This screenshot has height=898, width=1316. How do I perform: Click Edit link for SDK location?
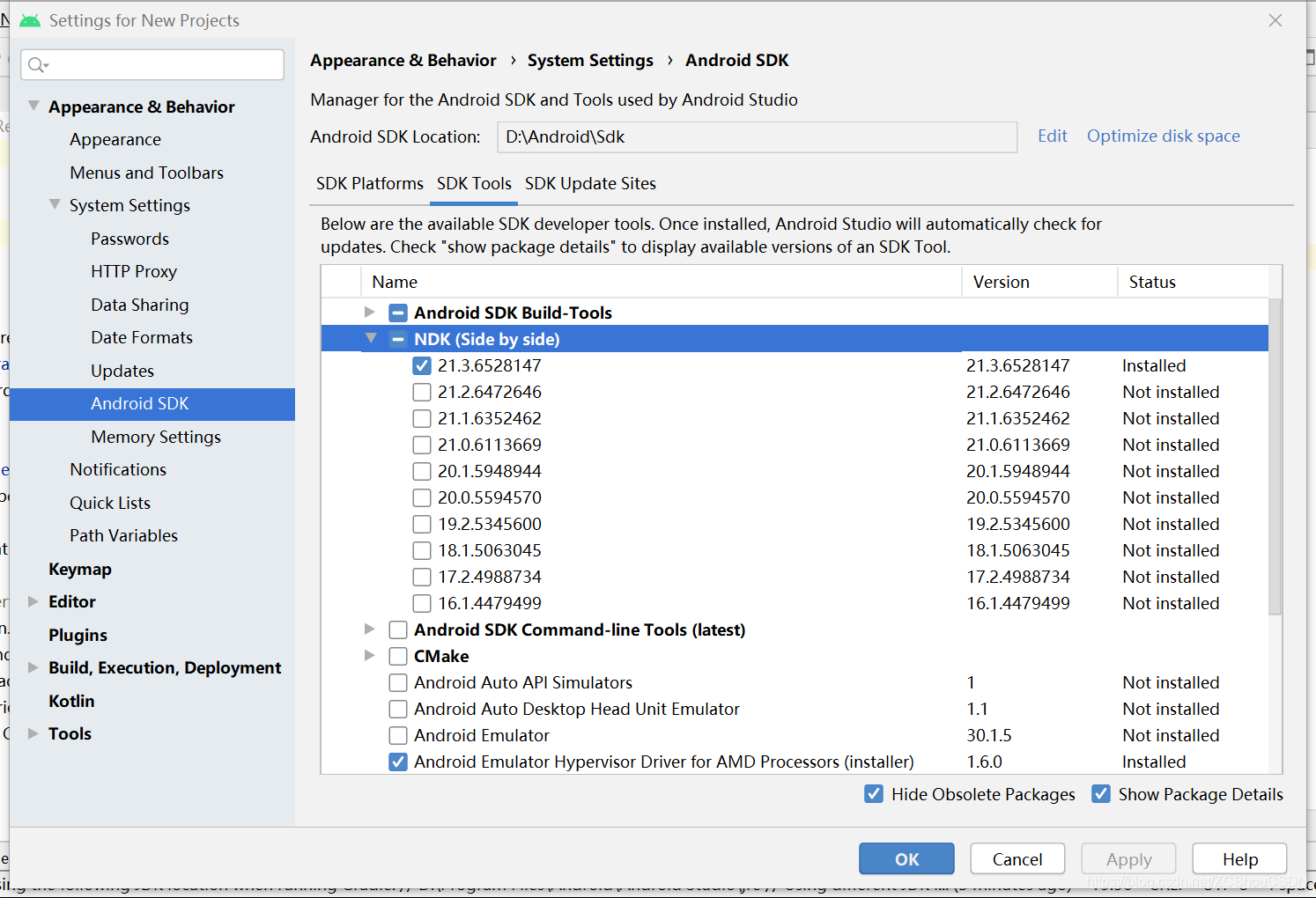pyautogui.click(x=1053, y=136)
